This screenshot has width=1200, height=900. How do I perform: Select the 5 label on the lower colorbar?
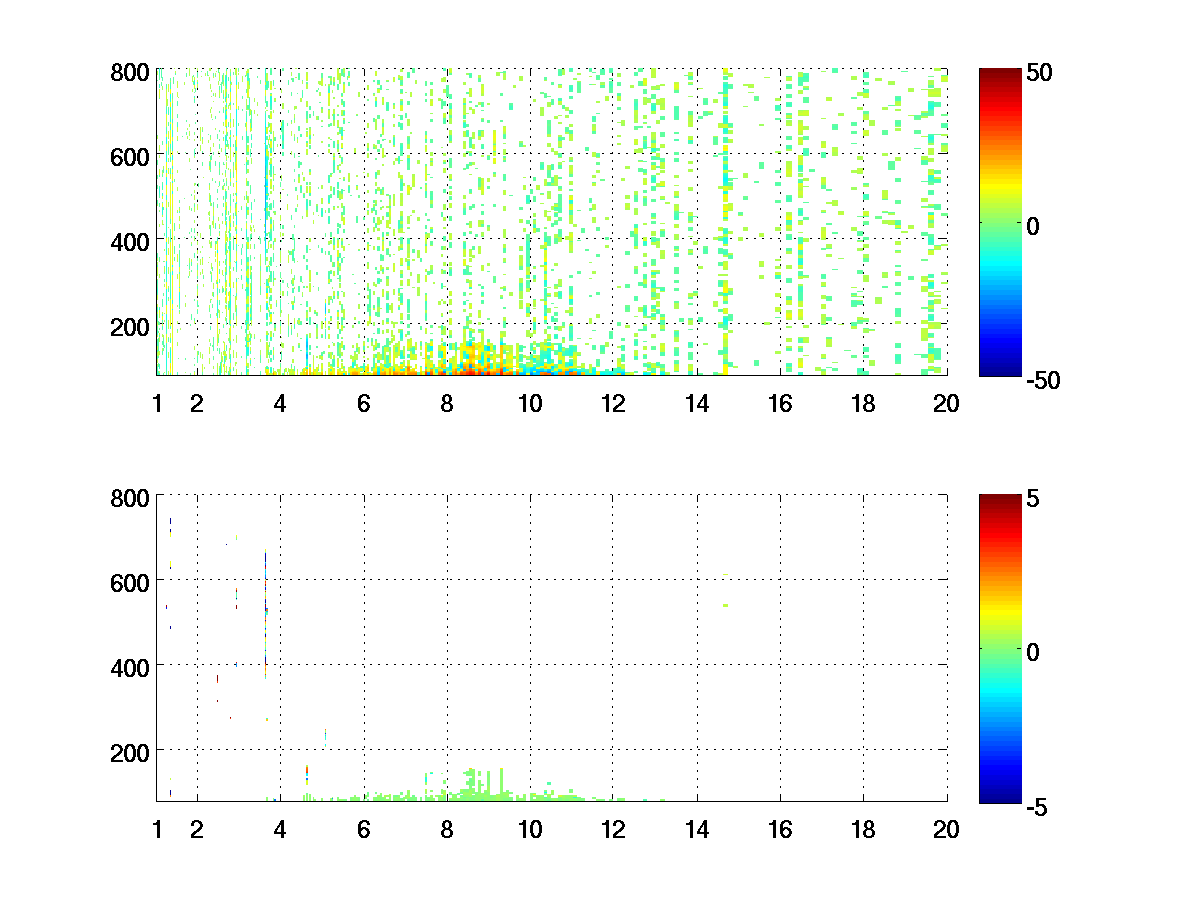[1033, 498]
